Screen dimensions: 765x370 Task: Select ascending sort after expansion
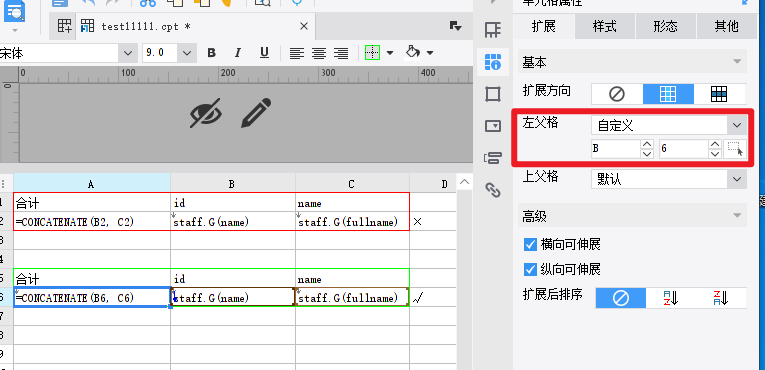click(x=671, y=298)
